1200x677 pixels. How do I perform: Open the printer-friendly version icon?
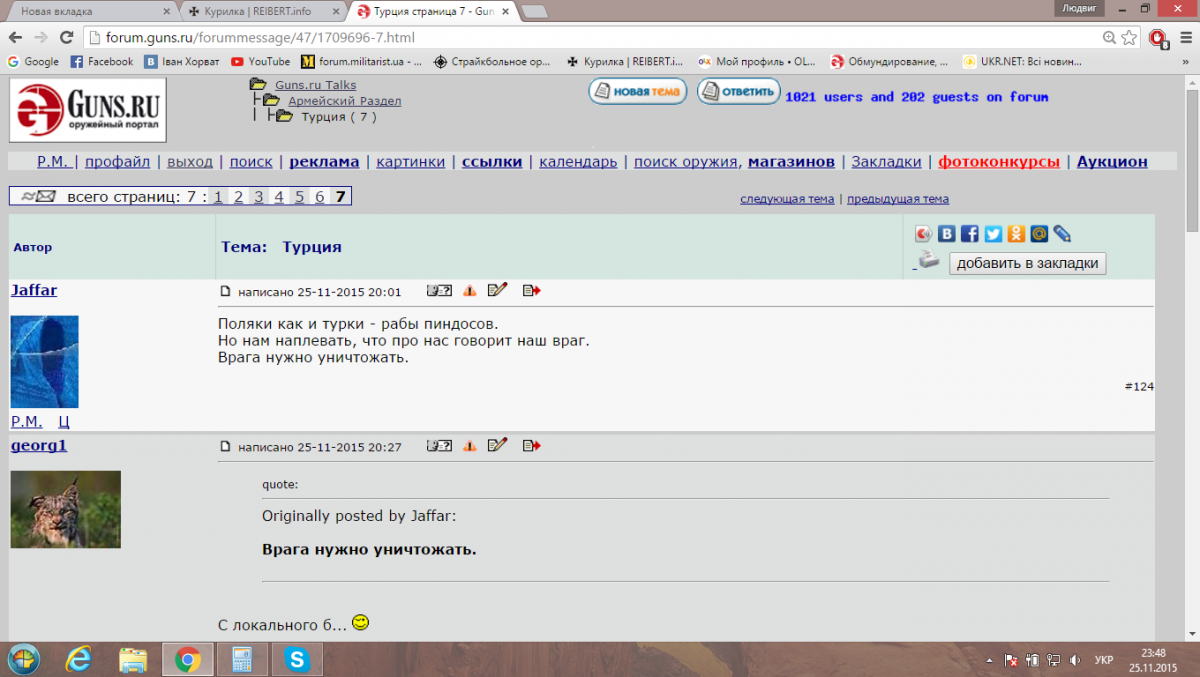[929, 261]
